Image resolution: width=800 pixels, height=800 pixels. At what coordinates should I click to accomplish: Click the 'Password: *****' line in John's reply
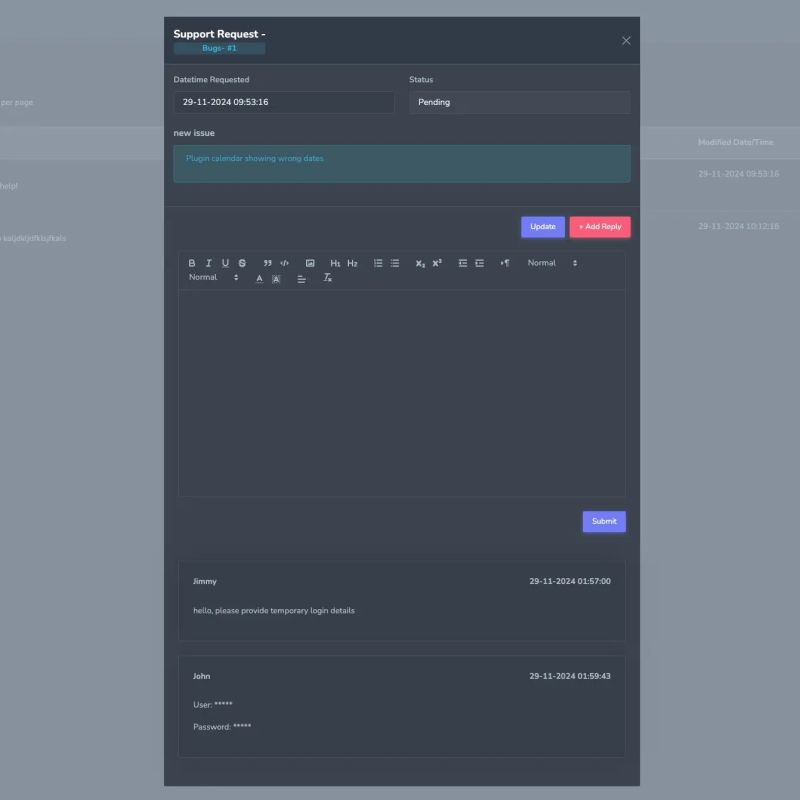[x=222, y=727]
